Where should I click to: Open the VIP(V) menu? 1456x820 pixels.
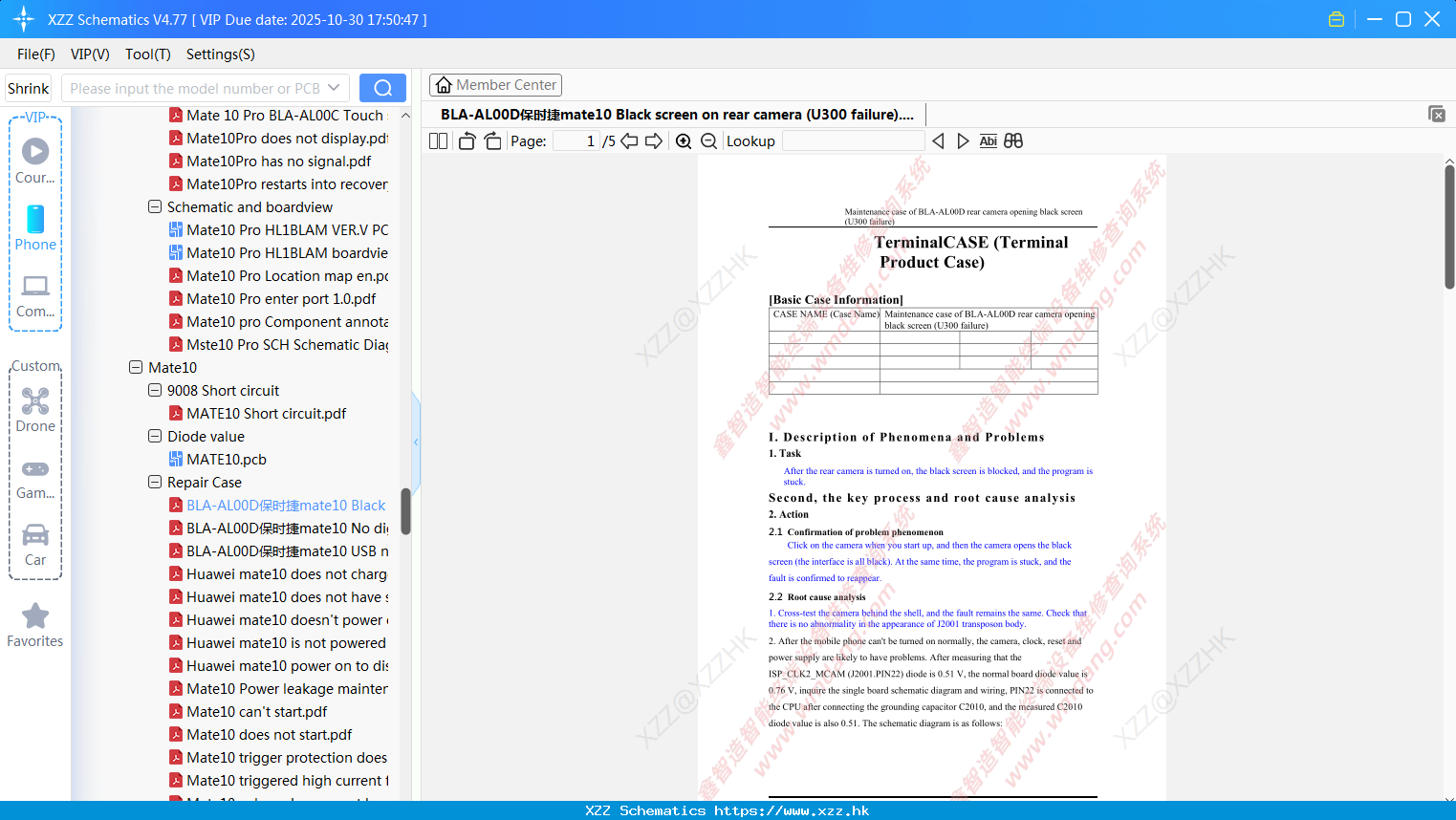tap(90, 54)
